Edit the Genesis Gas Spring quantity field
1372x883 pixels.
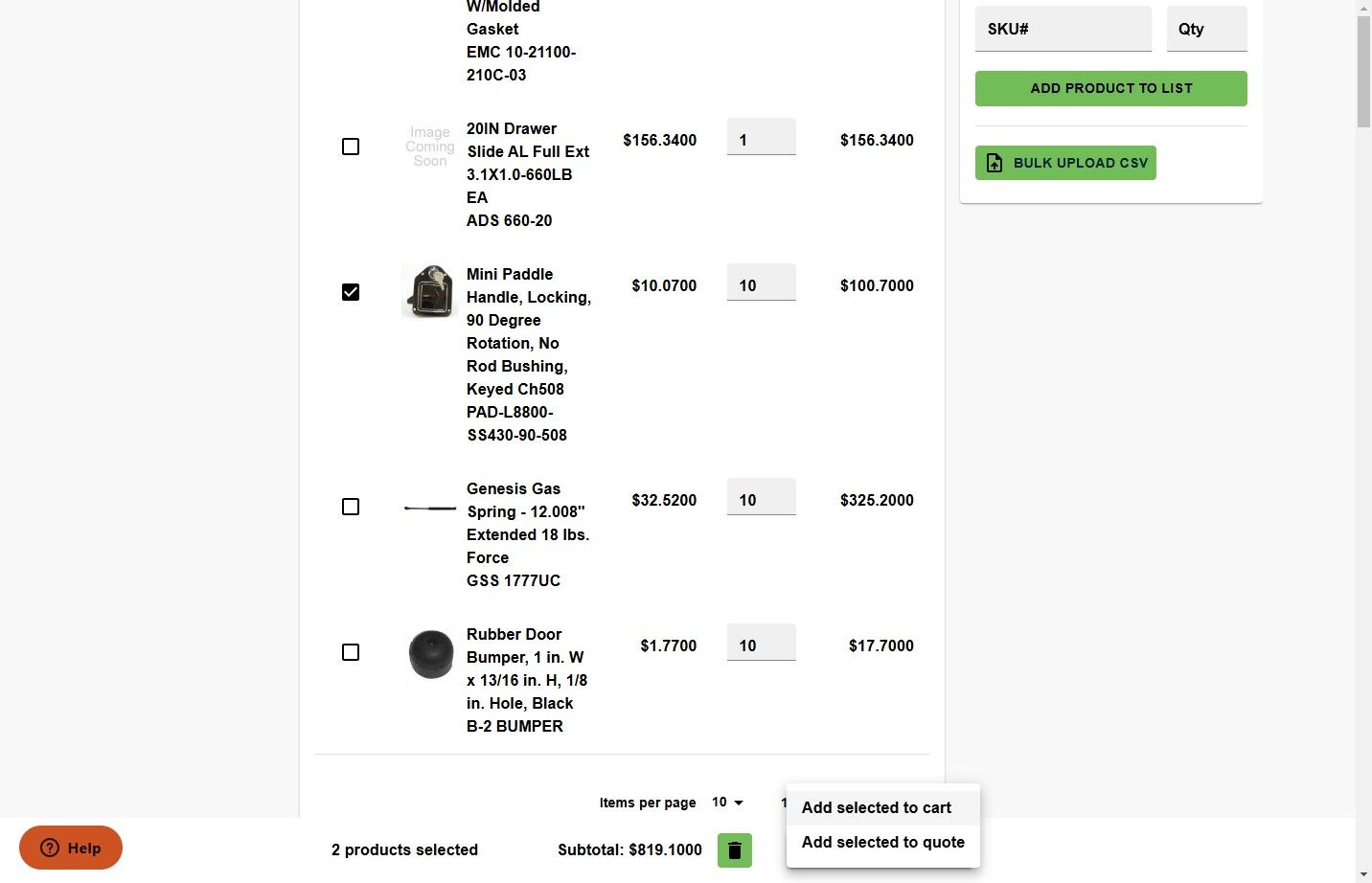761,500
